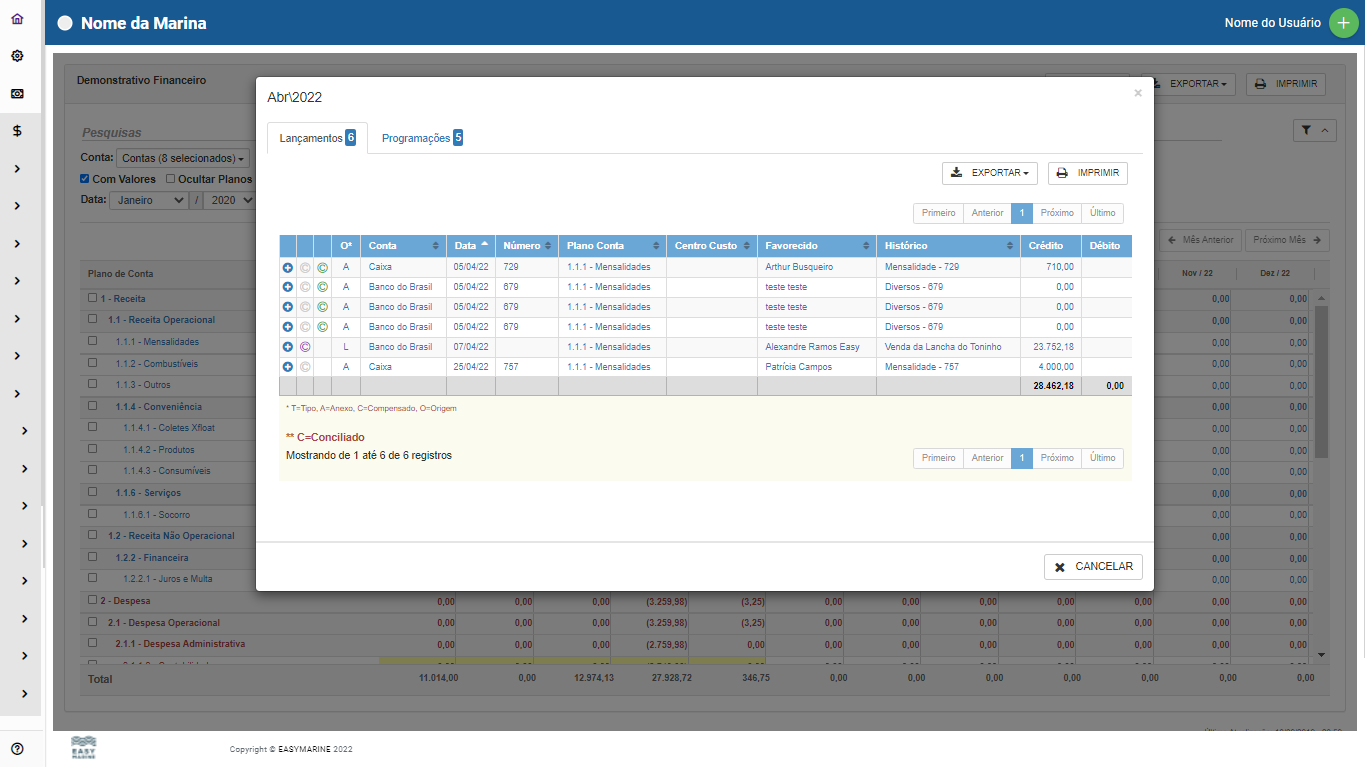Click the vertical scrollbar of the financial table
The width and height of the screenshot is (1365, 767).
pos(1321,380)
